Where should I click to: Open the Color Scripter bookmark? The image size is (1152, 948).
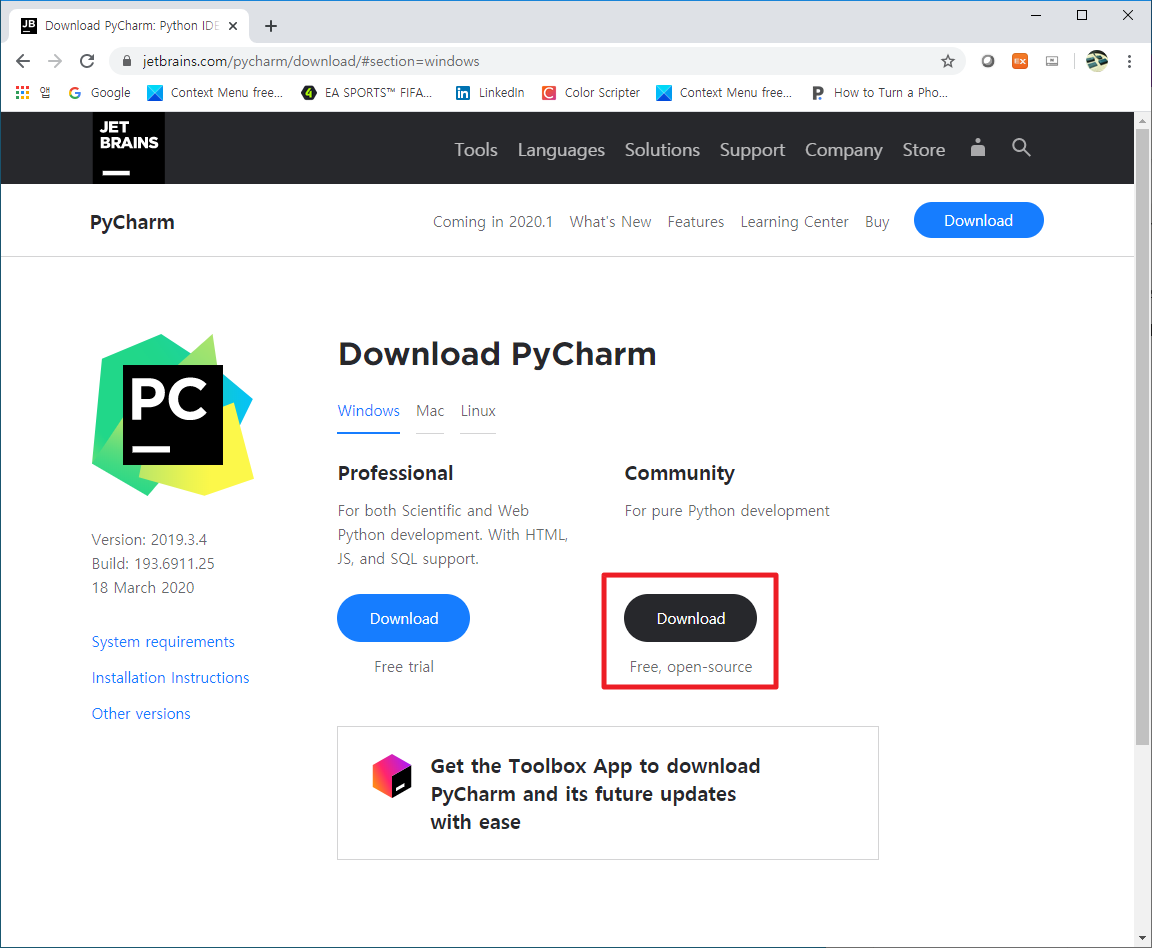point(591,93)
